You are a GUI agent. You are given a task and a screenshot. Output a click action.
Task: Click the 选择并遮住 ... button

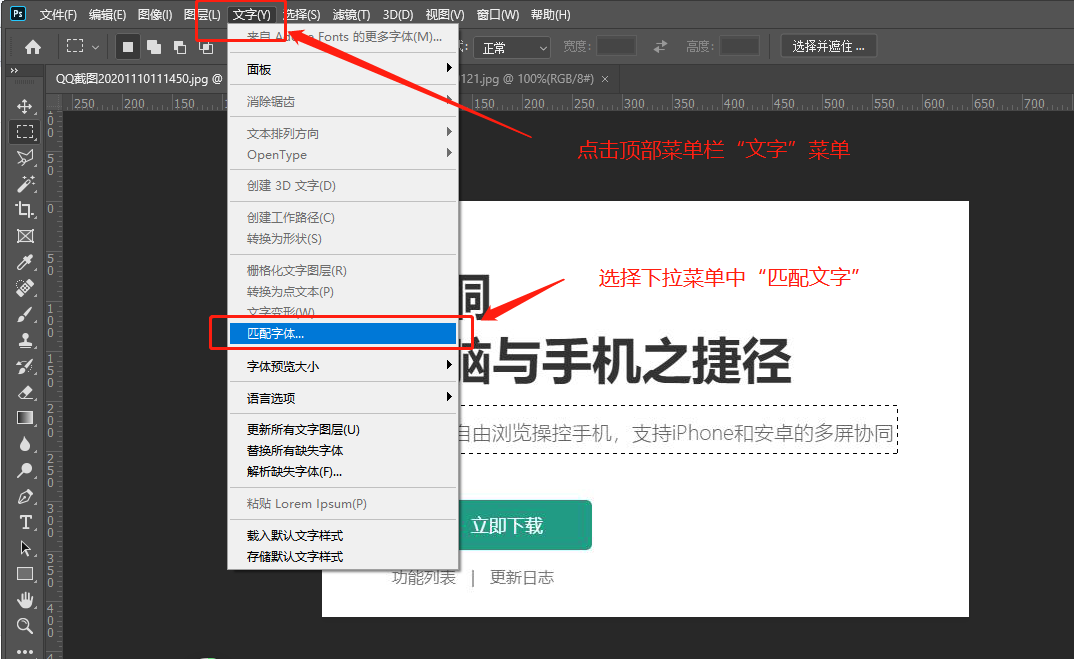coord(829,47)
